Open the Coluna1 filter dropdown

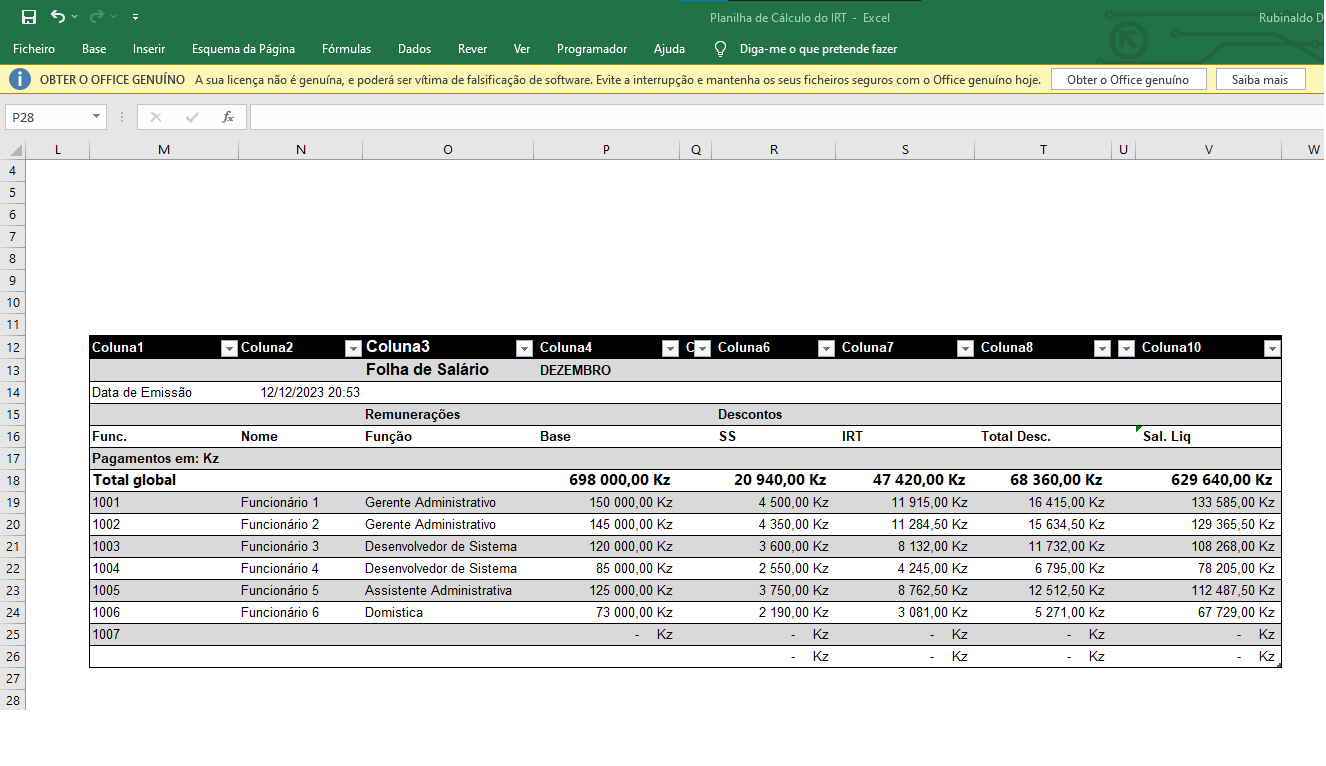229,348
